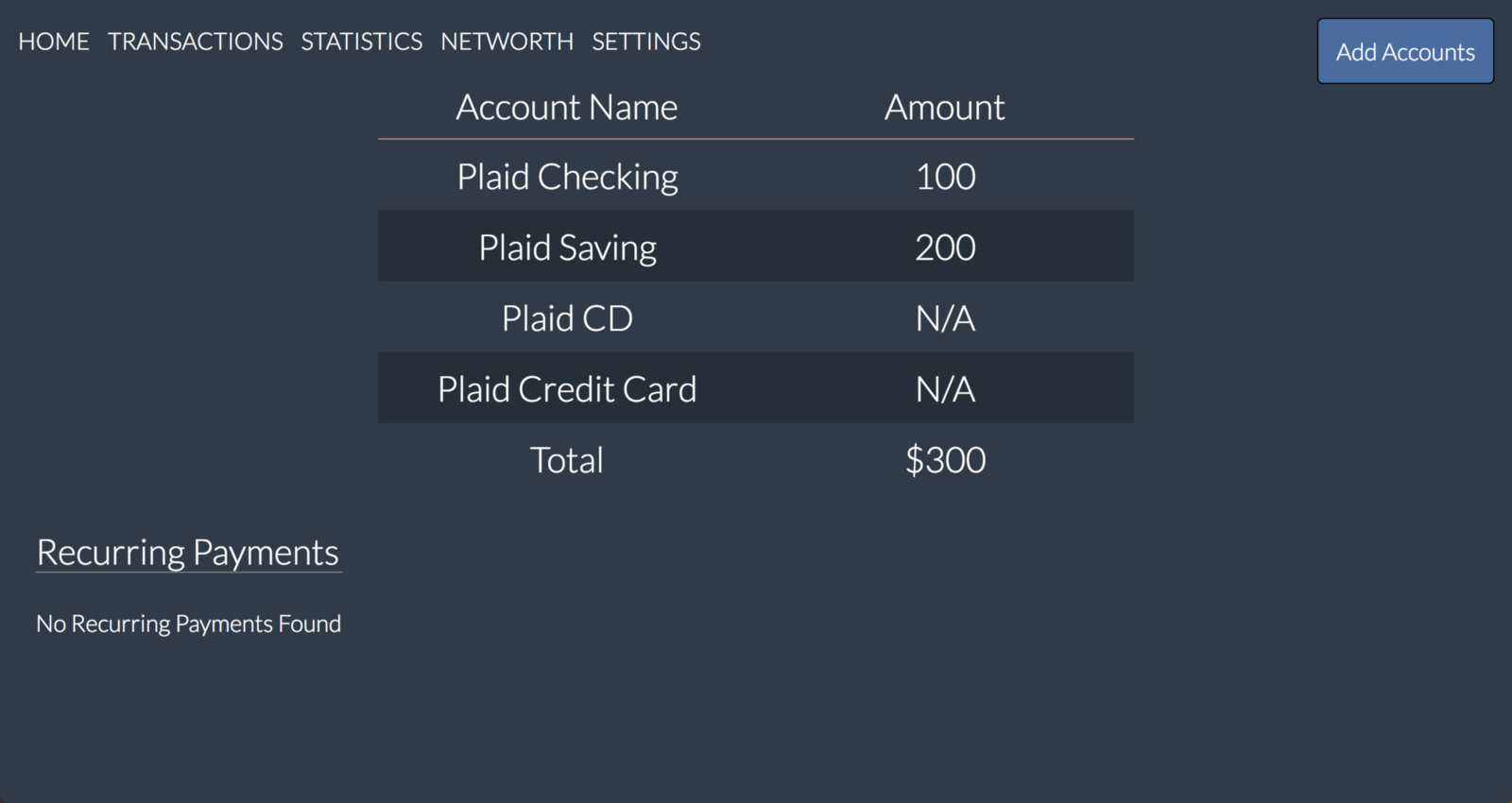Screen dimensions: 1512x803
Task: Open the SETTINGS page
Action: pyautogui.click(x=646, y=42)
